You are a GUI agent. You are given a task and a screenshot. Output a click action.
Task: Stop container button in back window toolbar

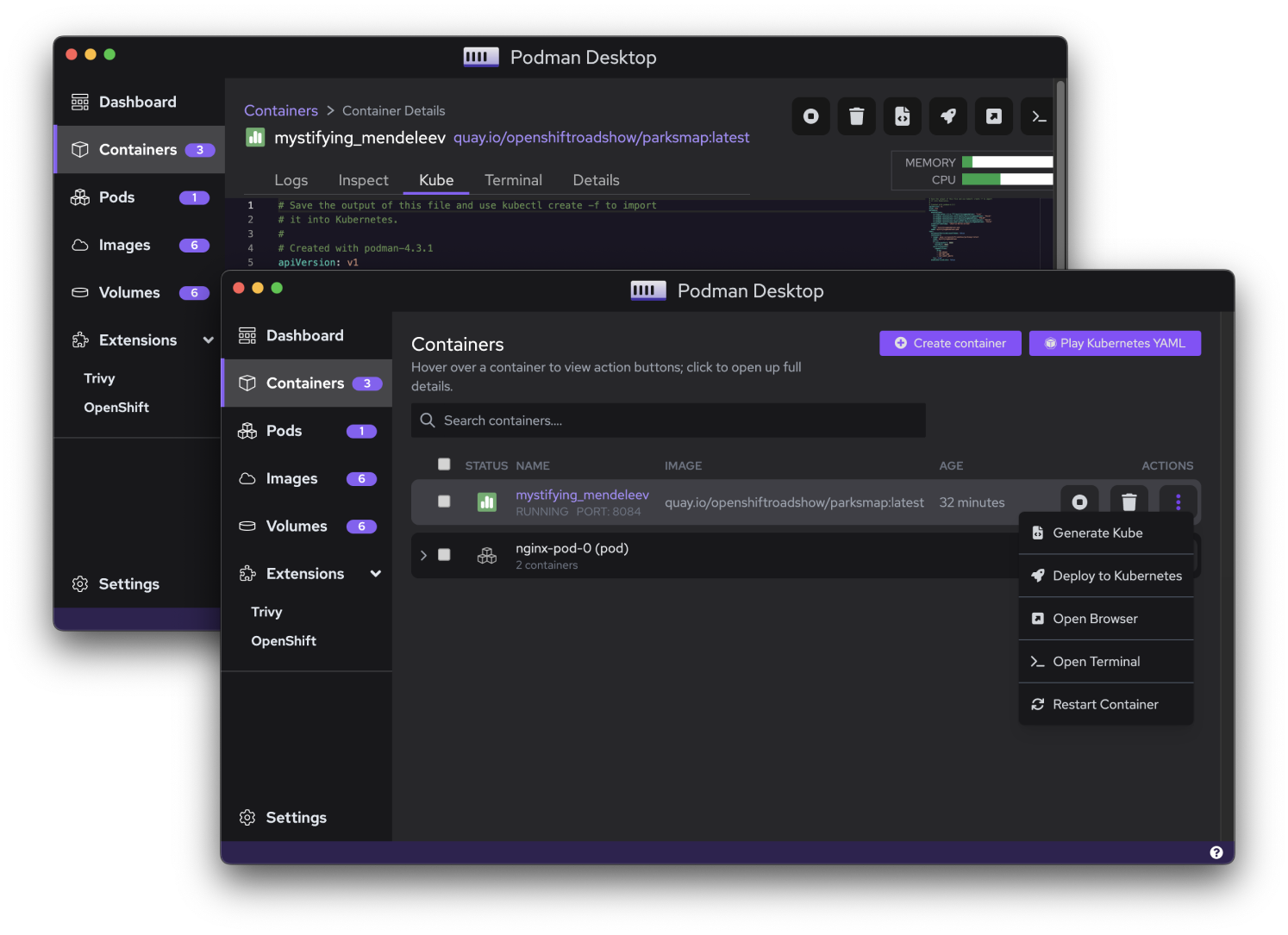click(x=810, y=116)
